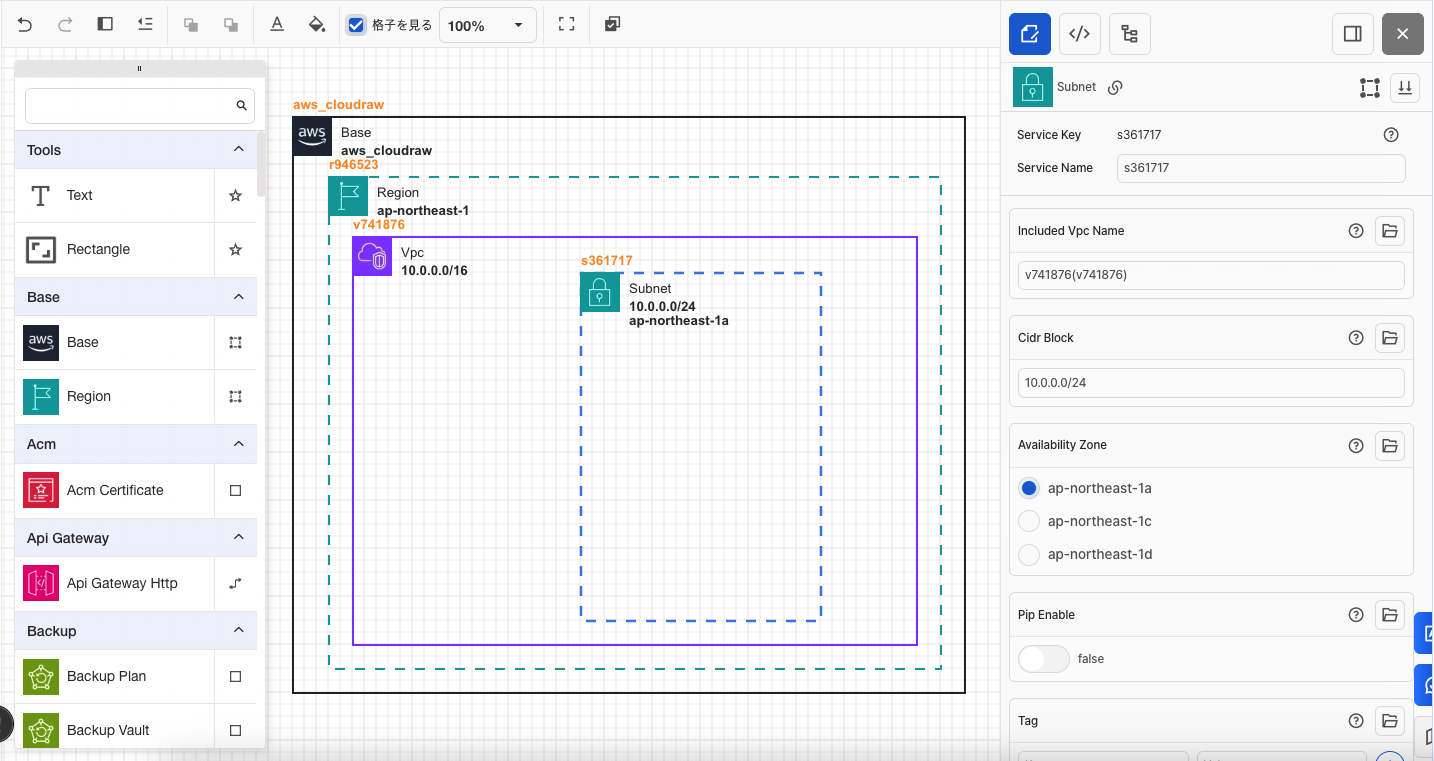The width and height of the screenshot is (1434, 761).
Task: Click the Region flag icon on canvas
Action: point(348,197)
